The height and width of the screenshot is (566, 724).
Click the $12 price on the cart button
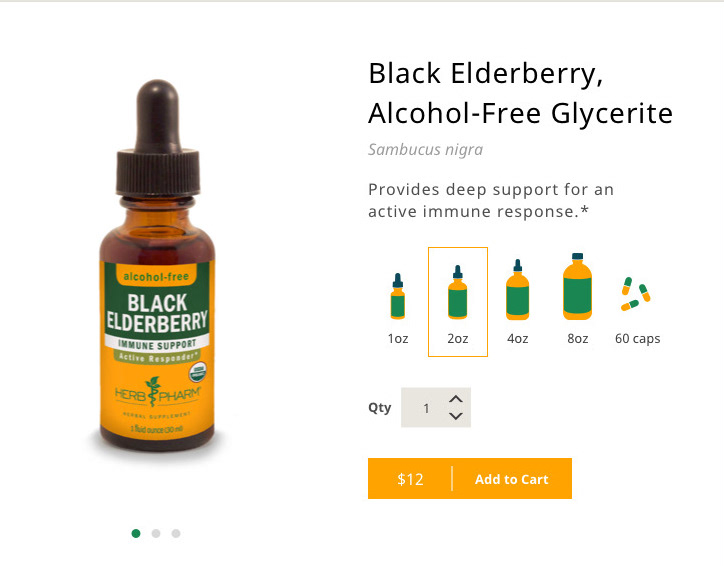410,479
